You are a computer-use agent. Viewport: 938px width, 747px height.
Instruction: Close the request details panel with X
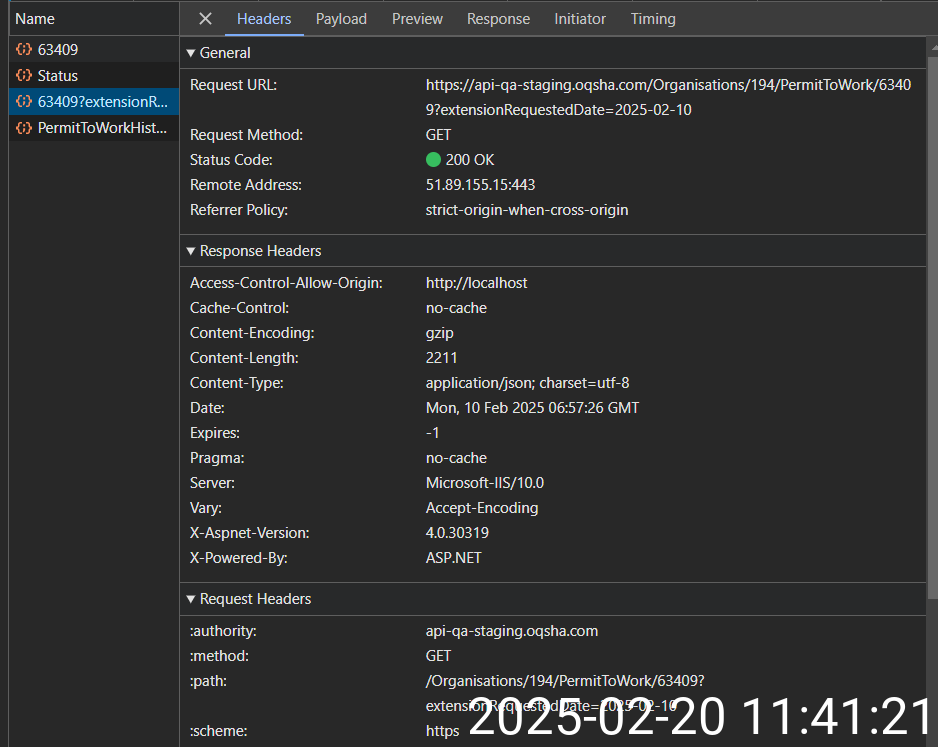coord(205,19)
